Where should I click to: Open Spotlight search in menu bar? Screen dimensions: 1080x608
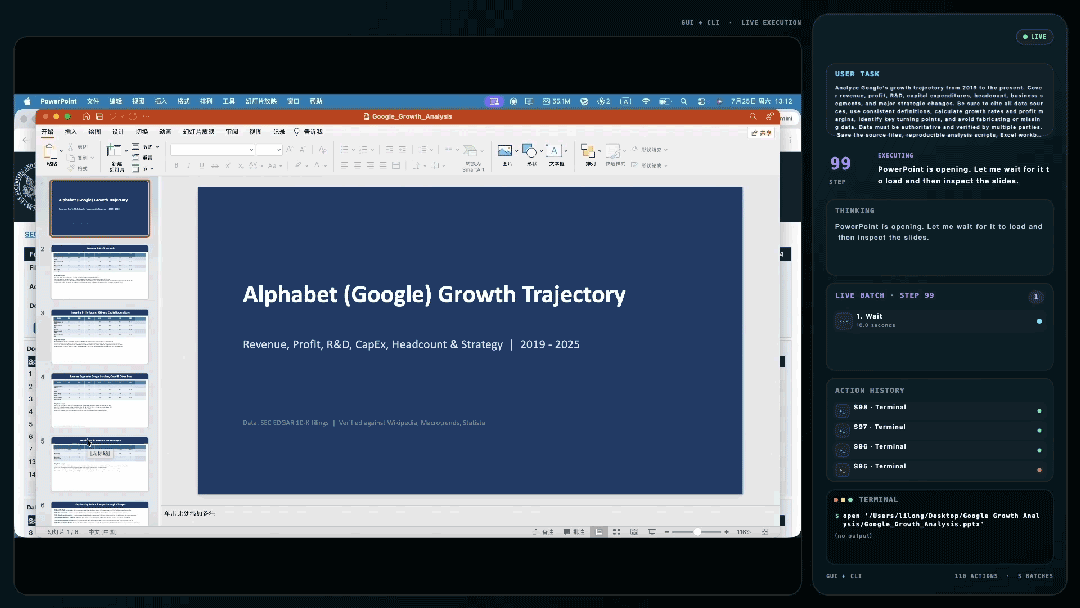click(684, 101)
